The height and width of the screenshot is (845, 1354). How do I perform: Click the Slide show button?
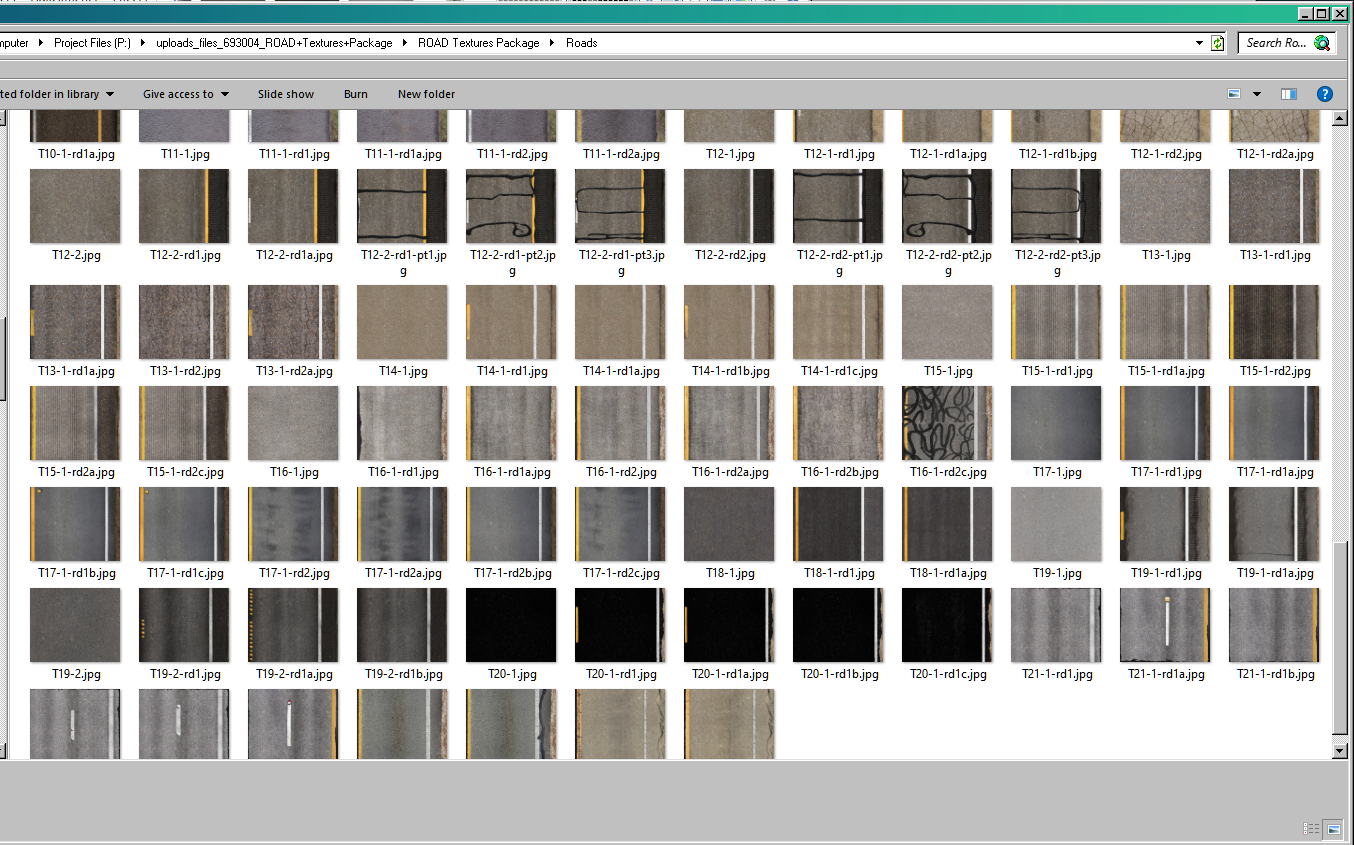(286, 94)
